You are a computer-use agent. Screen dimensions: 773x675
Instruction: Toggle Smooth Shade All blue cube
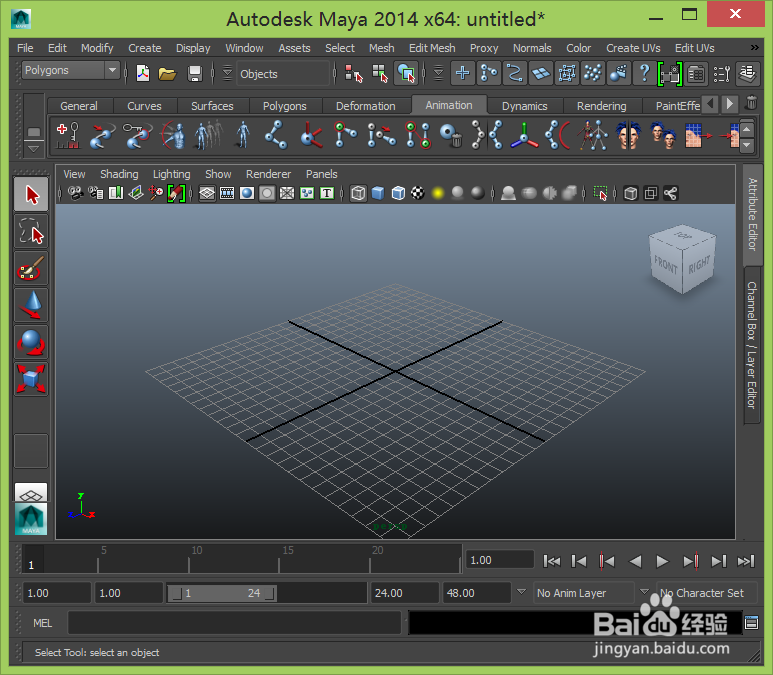pos(378,193)
